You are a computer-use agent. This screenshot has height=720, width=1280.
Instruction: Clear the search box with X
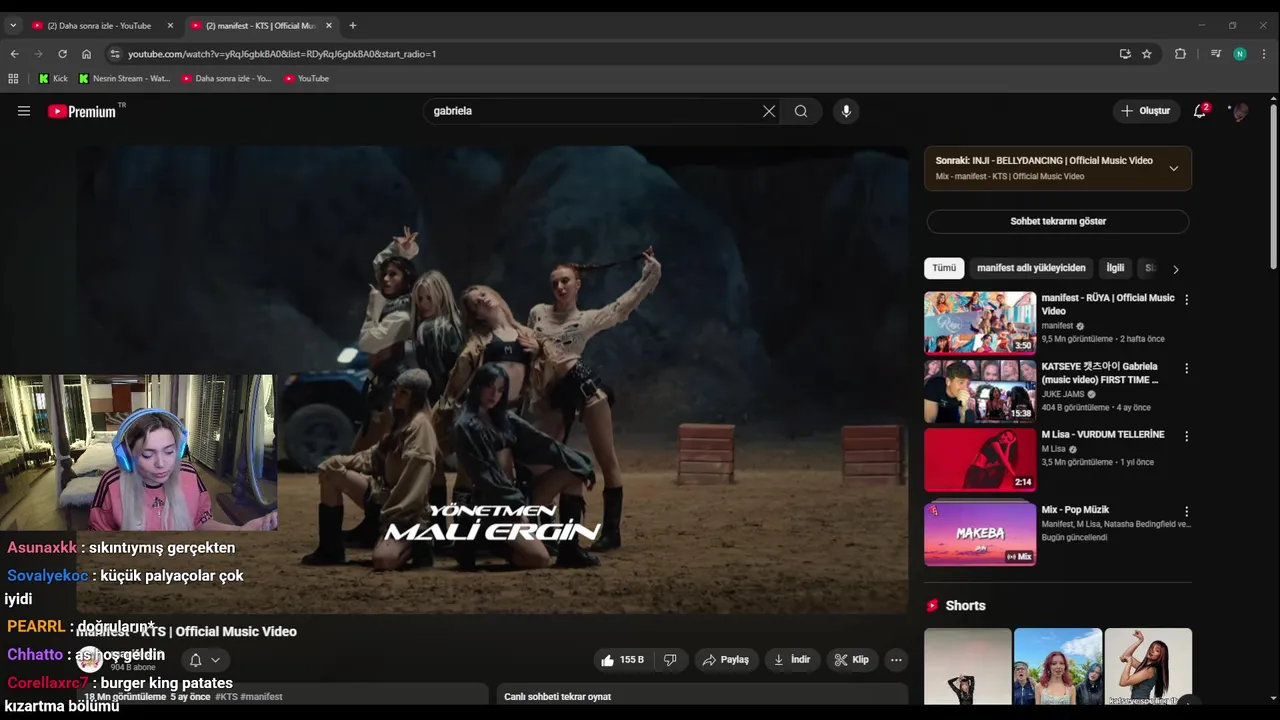click(769, 111)
